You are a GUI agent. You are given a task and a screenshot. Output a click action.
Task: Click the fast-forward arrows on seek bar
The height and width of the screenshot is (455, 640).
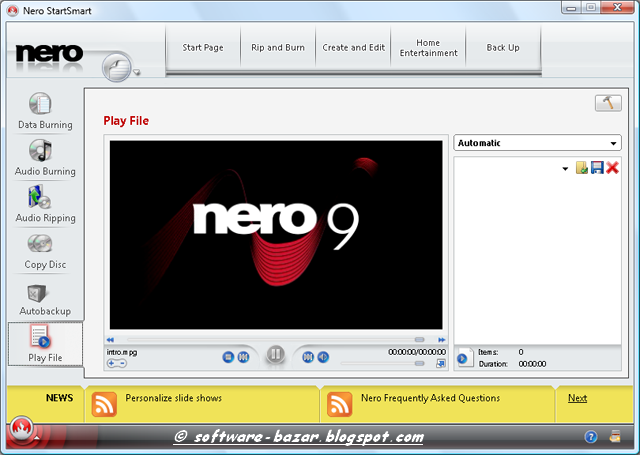[x=442, y=340]
